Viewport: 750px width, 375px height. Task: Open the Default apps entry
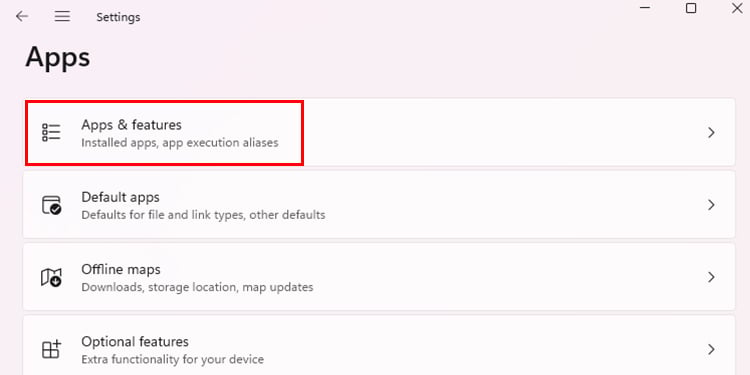point(379,205)
